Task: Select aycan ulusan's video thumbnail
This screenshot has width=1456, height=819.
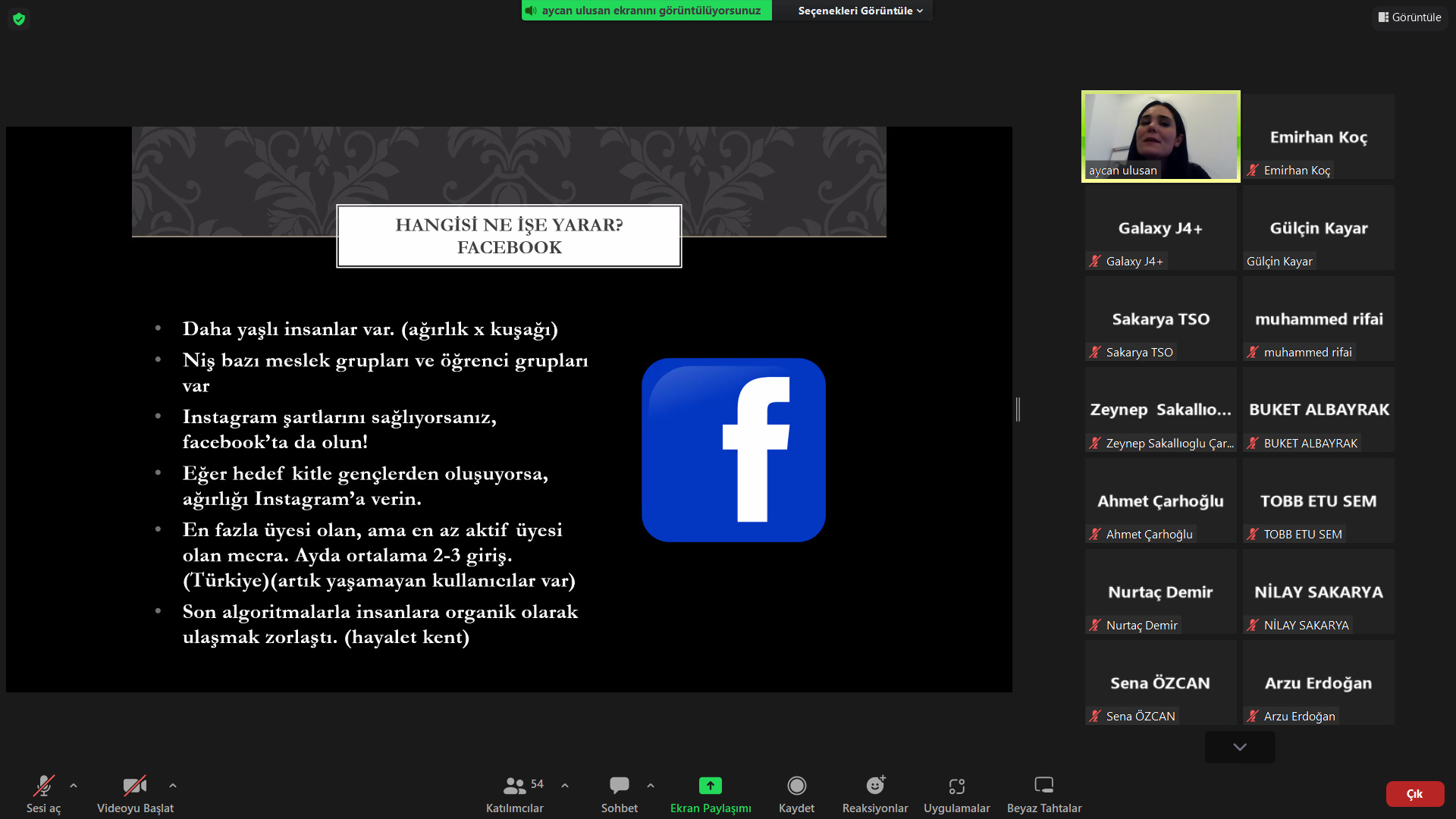Action: (1160, 136)
